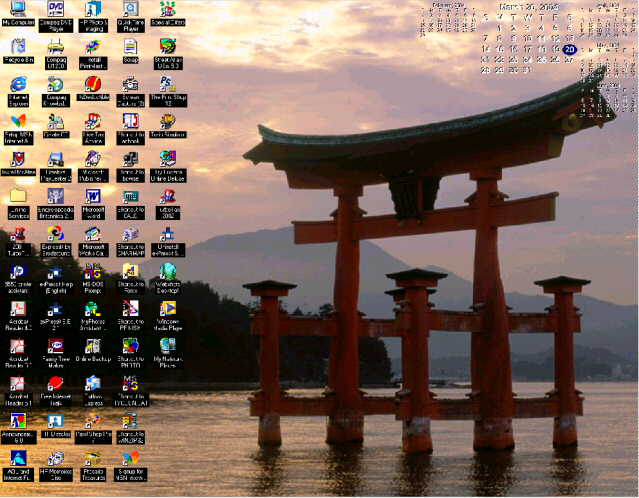
Task: Select highlighted date 20 in the calendar
Action: [x=569, y=49]
